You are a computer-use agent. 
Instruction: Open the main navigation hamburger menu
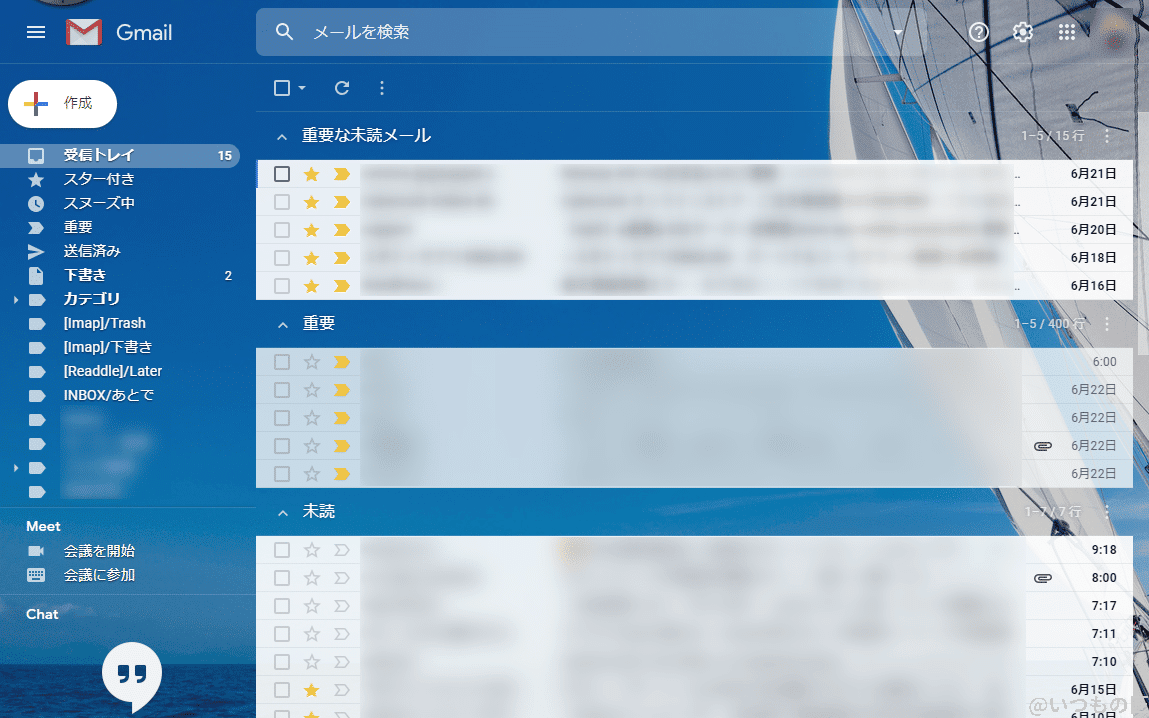tap(36, 32)
